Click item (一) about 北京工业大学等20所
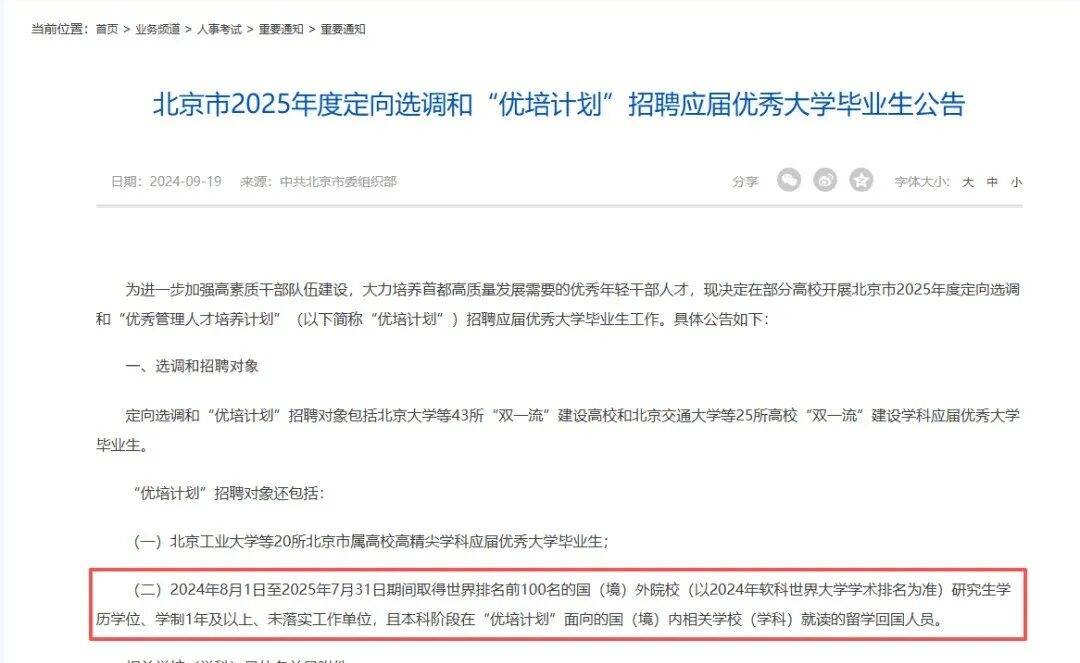 click(371, 542)
